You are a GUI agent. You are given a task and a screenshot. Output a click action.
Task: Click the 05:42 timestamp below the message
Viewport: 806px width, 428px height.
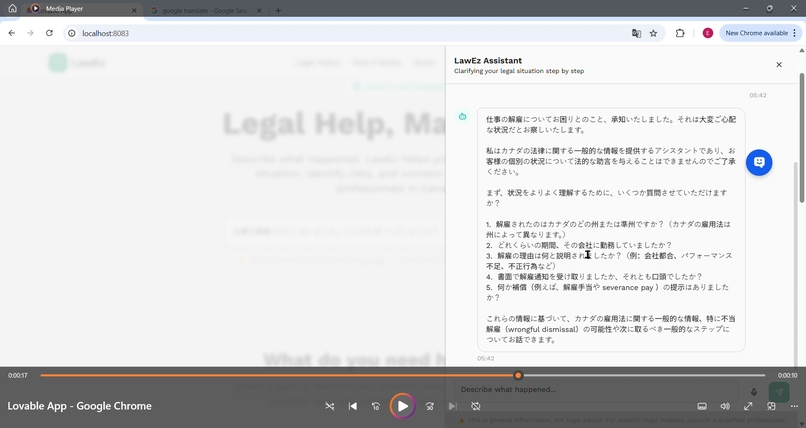click(x=486, y=359)
